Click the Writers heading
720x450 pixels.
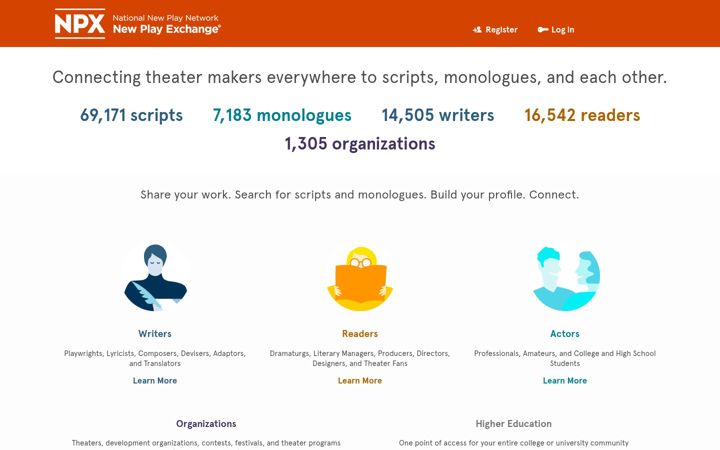coord(155,334)
